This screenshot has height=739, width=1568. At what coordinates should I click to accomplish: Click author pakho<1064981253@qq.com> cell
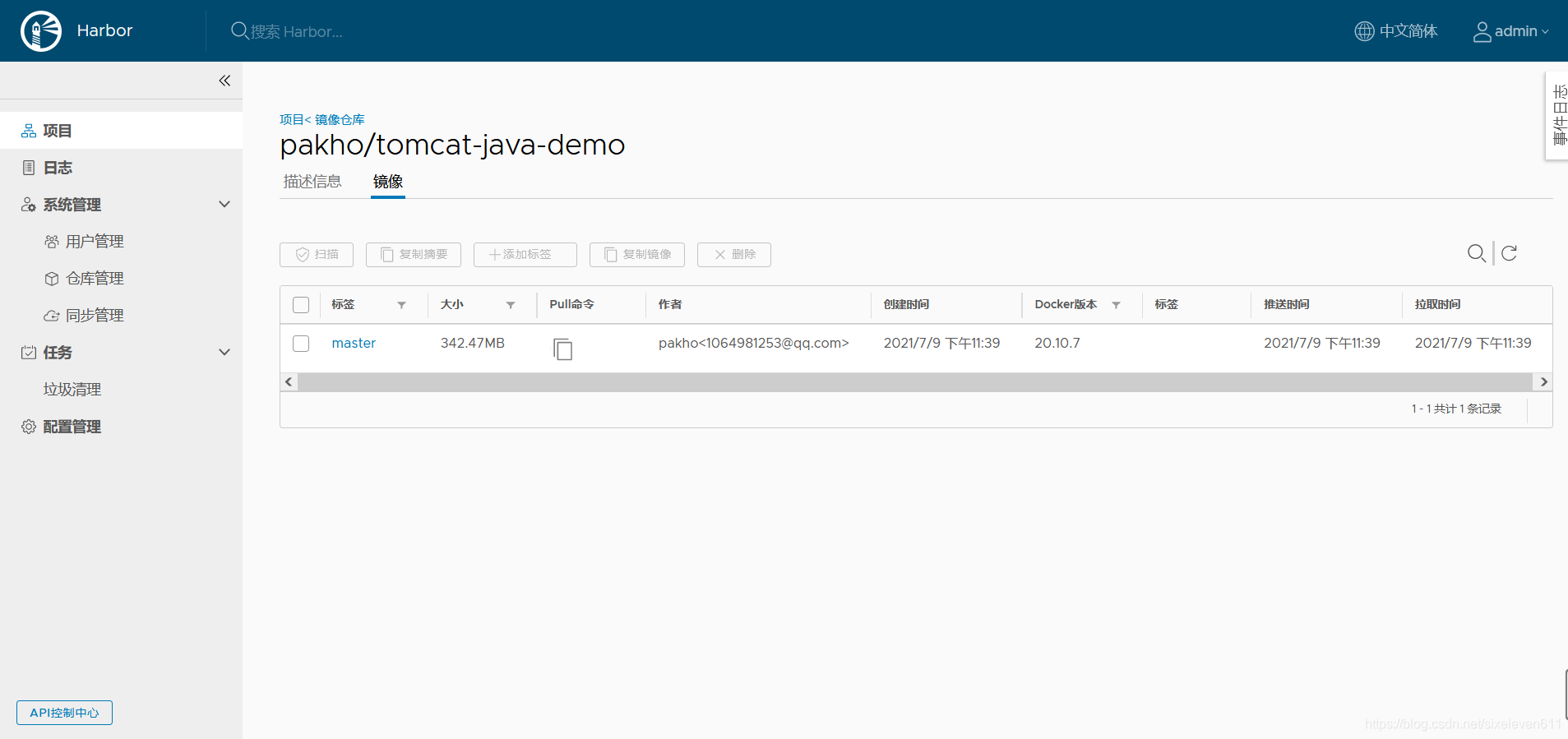tap(754, 343)
